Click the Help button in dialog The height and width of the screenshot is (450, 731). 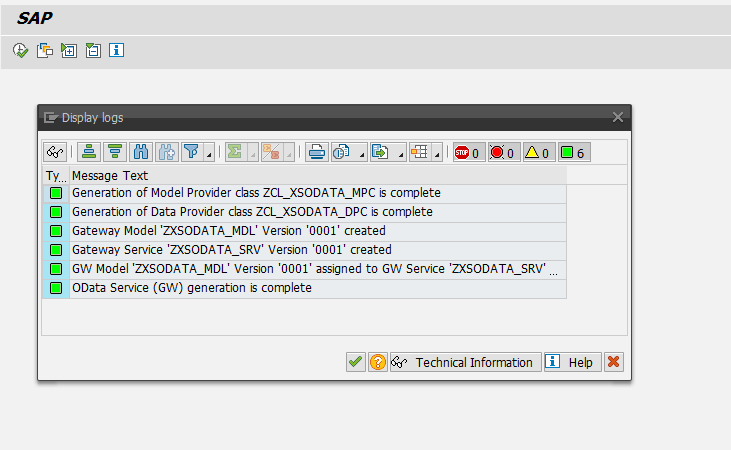573,362
